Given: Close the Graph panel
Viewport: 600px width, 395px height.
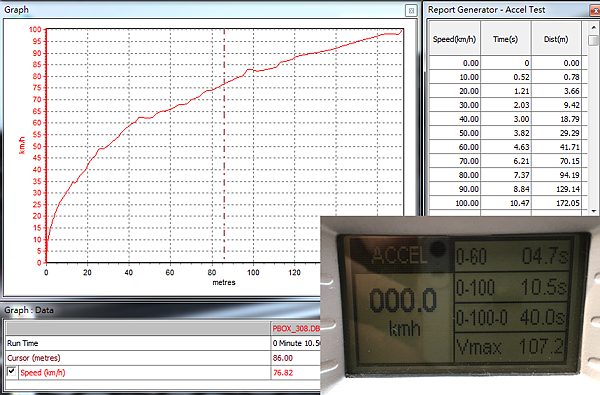Looking at the screenshot, I should (x=411, y=11).
